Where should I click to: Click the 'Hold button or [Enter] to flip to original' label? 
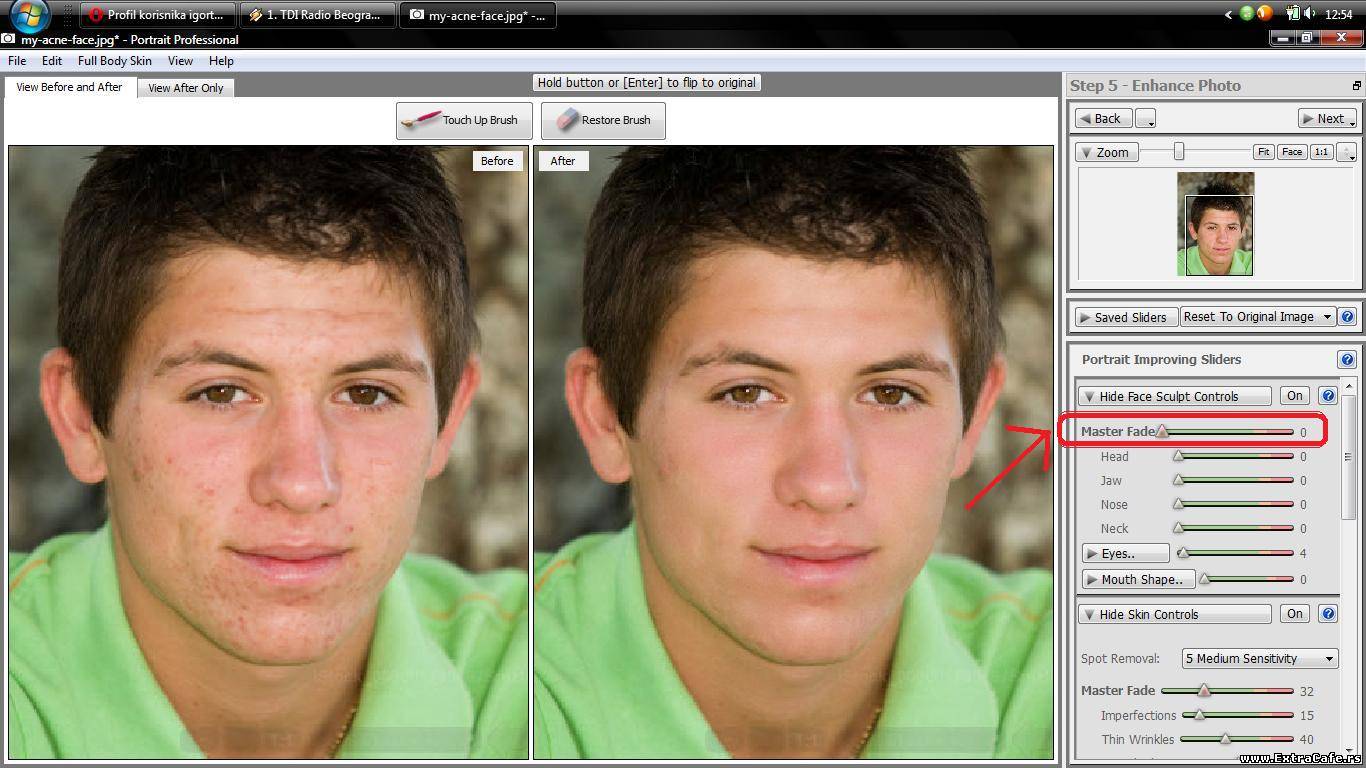(x=647, y=83)
